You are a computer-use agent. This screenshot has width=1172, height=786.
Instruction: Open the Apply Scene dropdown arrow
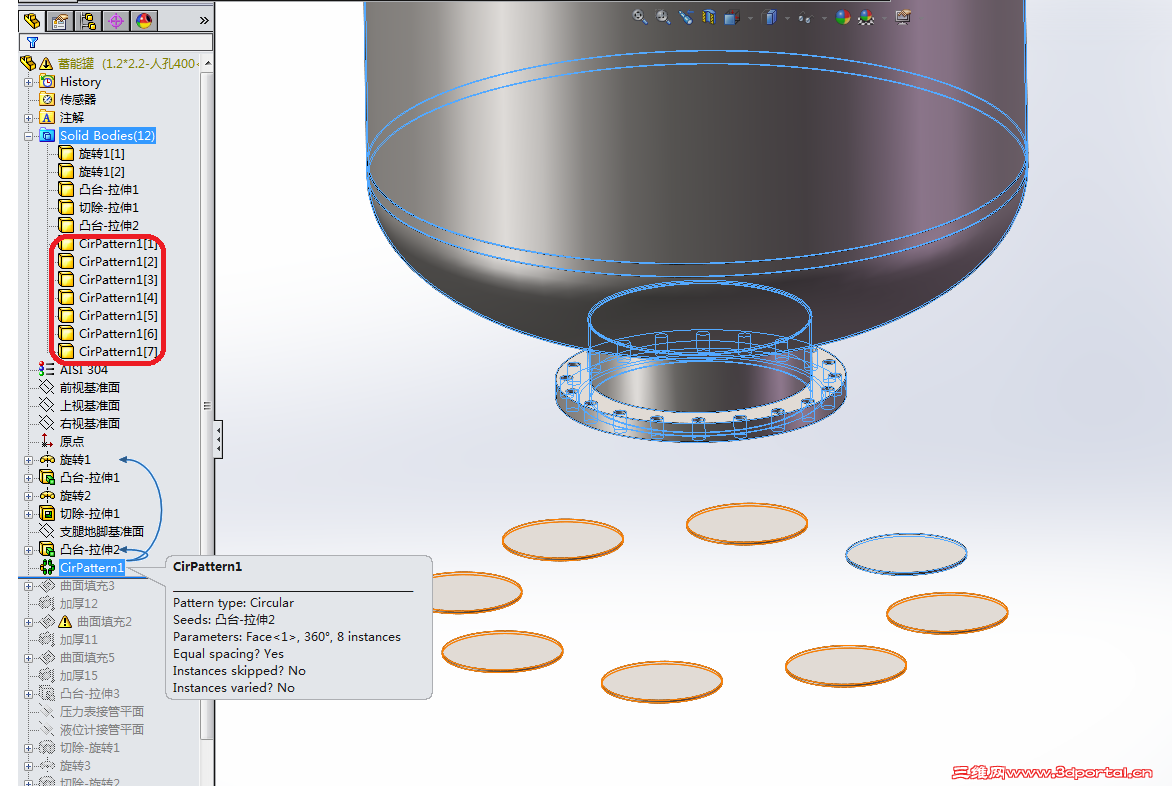click(x=884, y=17)
